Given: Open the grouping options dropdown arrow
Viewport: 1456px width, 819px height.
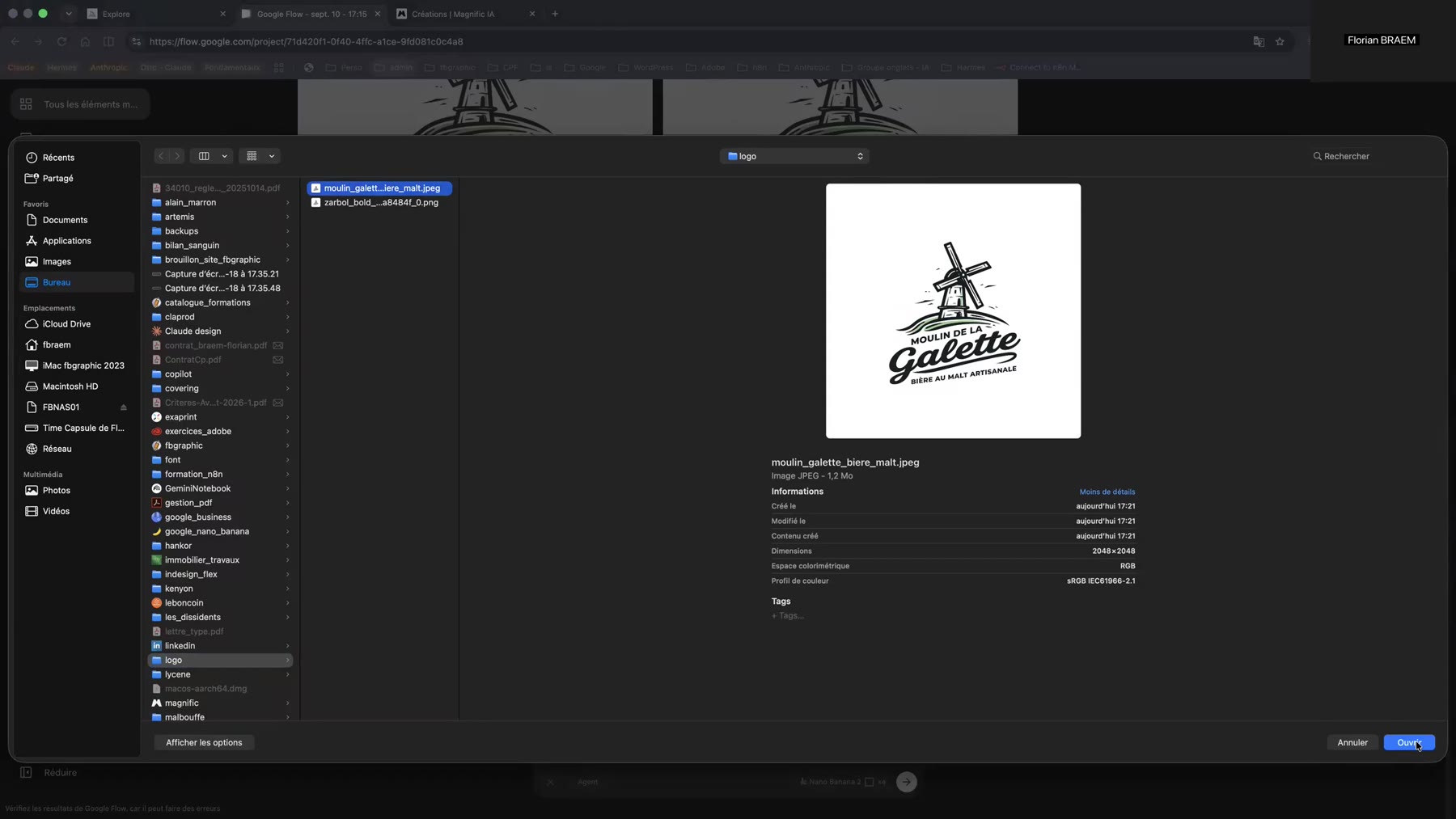Looking at the screenshot, I should click(x=272, y=156).
